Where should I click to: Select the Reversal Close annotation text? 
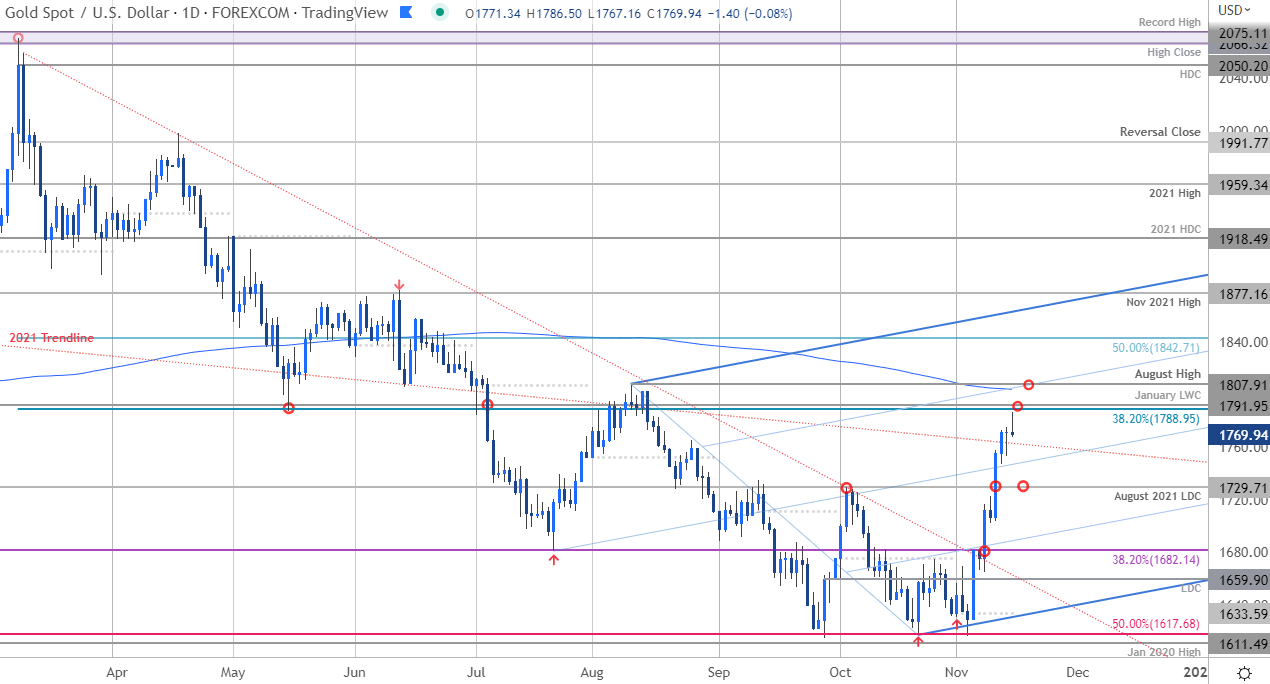(1160, 132)
